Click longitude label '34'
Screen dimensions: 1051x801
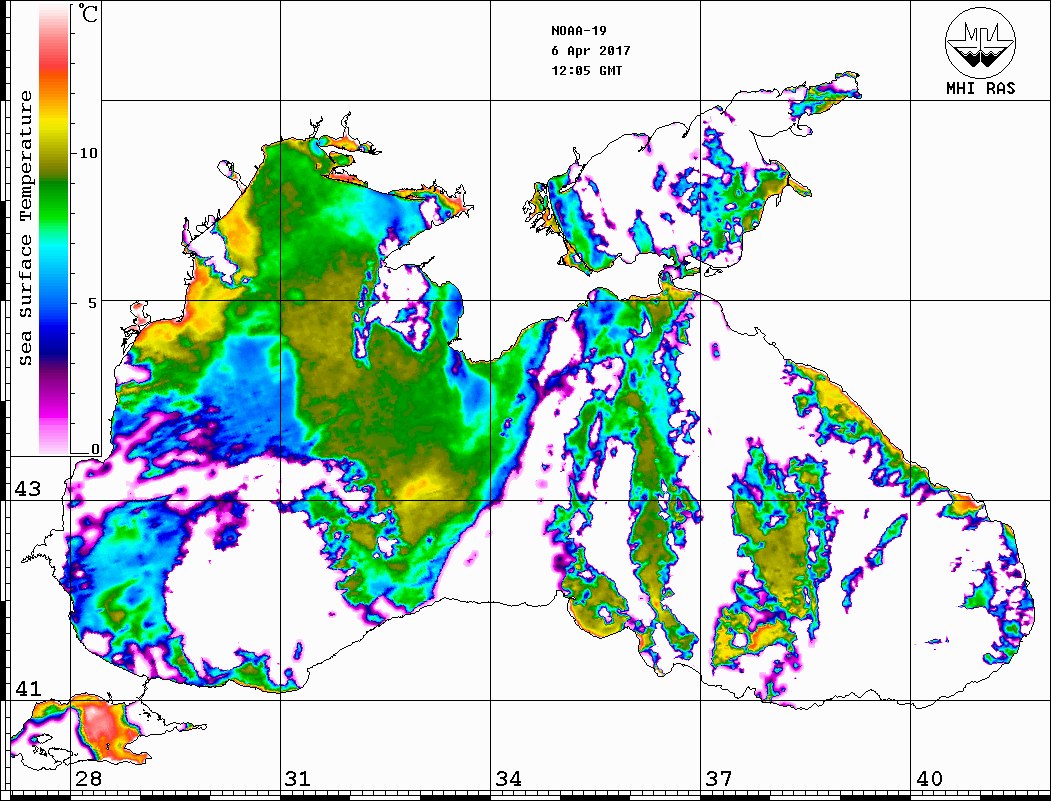(509, 779)
